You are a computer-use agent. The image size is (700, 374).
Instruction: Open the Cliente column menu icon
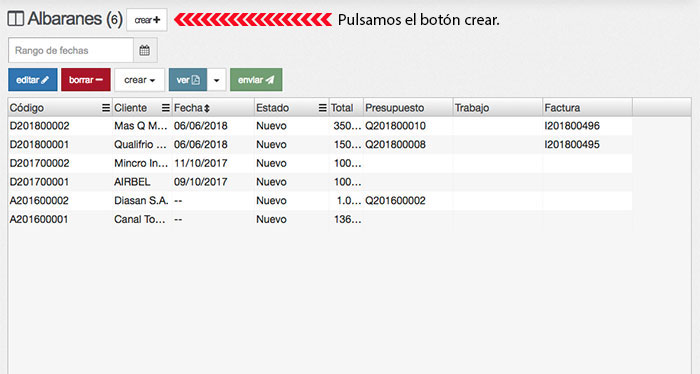tap(166, 108)
